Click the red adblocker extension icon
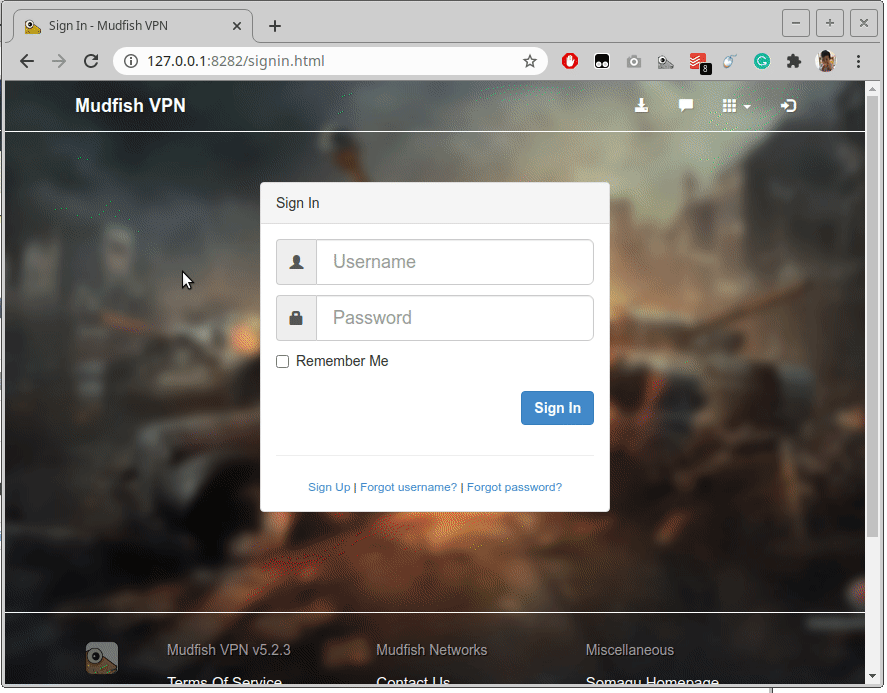The width and height of the screenshot is (887, 693). 570,62
